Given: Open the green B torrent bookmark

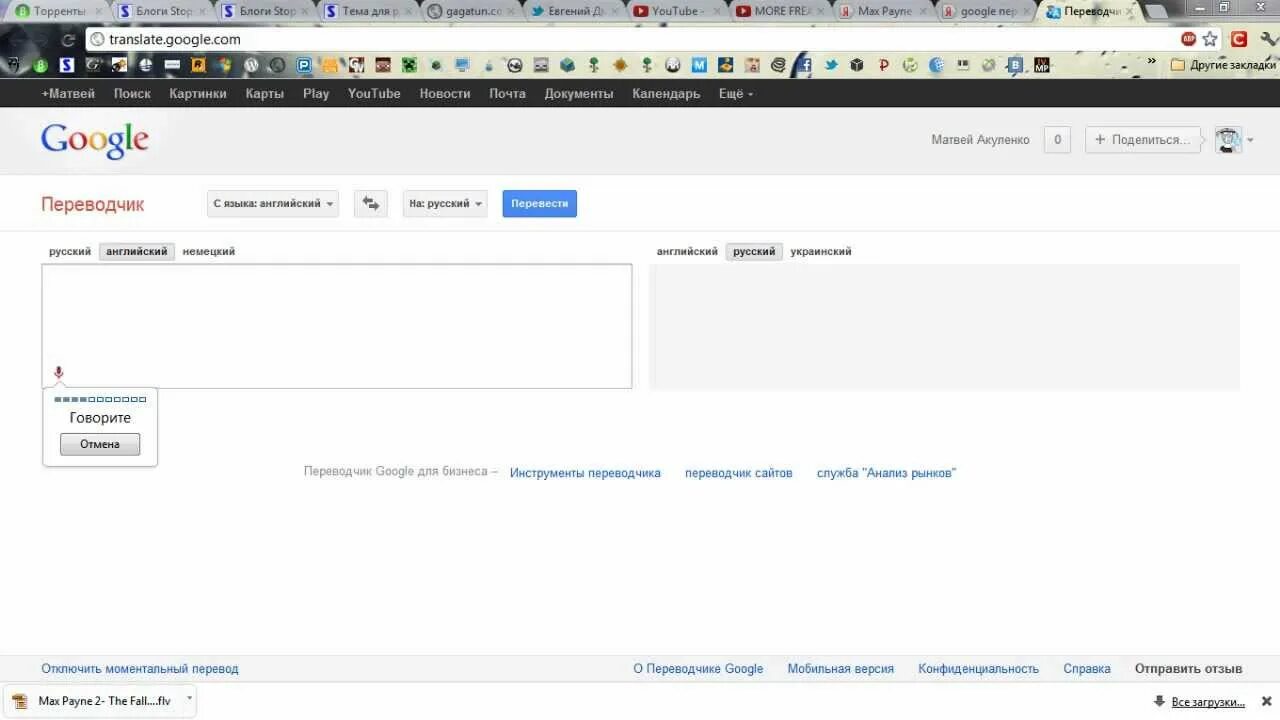Looking at the screenshot, I should (x=40, y=65).
